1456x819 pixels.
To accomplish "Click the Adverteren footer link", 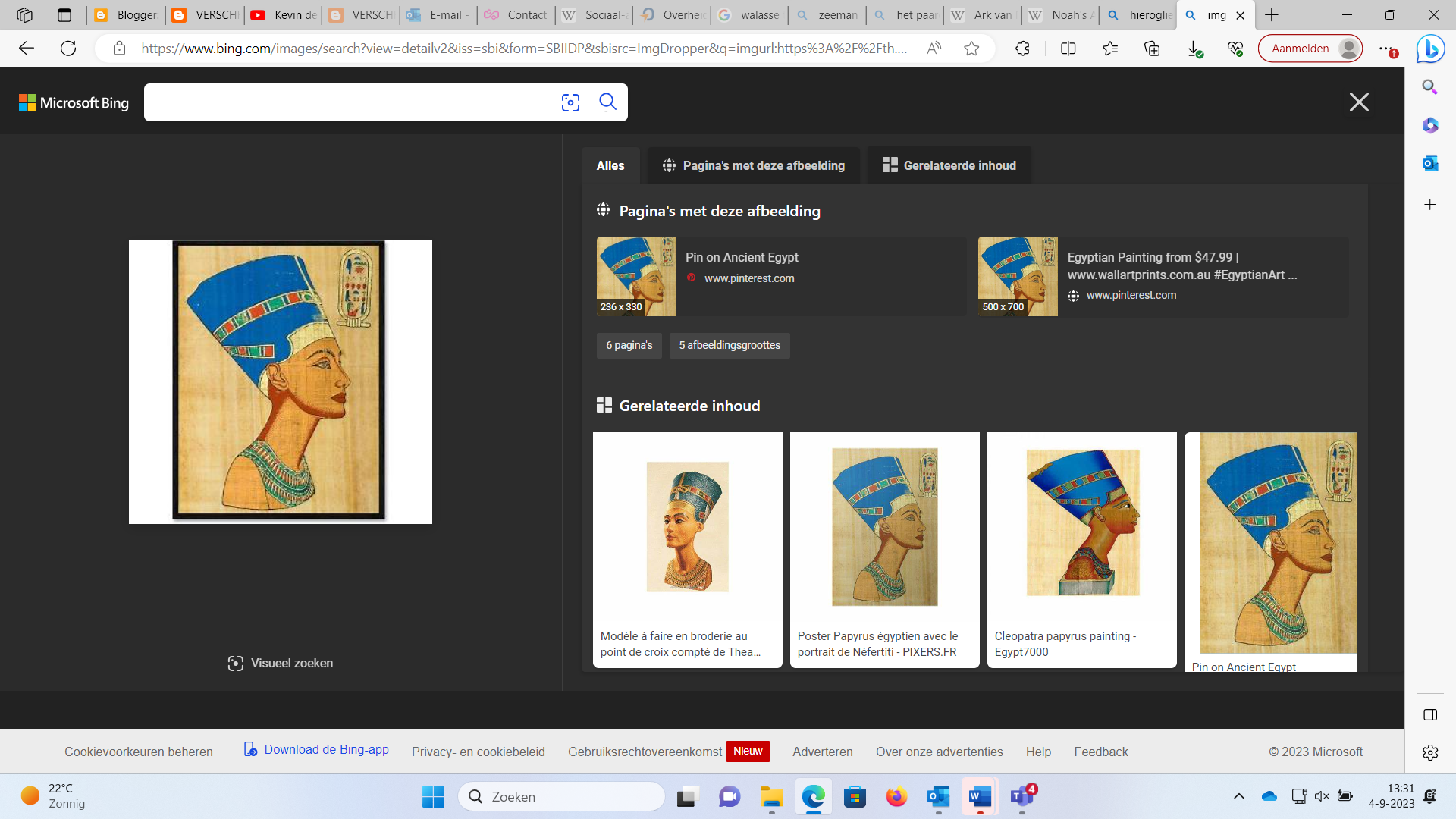I will (823, 752).
